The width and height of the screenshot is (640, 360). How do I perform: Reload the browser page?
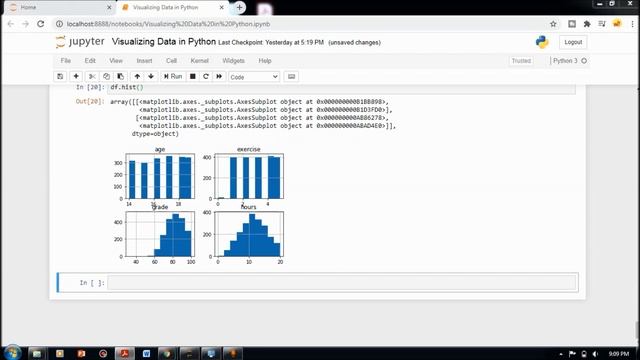pyautogui.click(x=40, y=24)
